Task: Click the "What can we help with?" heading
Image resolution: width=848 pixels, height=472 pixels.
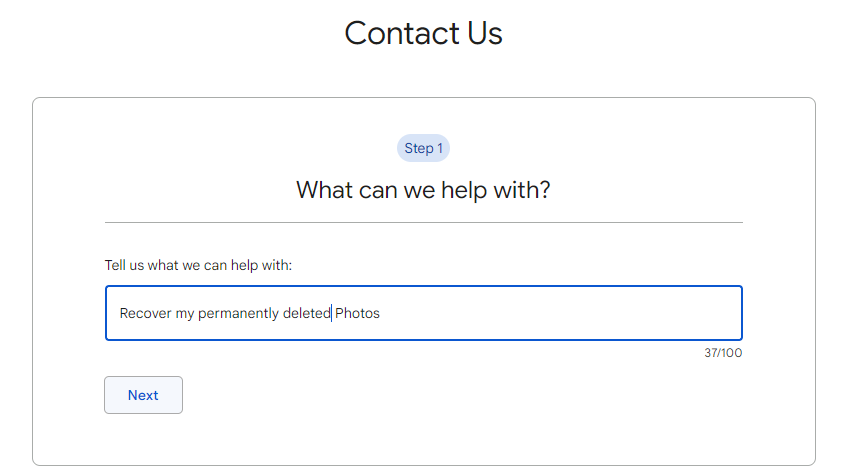Action: (x=423, y=189)
